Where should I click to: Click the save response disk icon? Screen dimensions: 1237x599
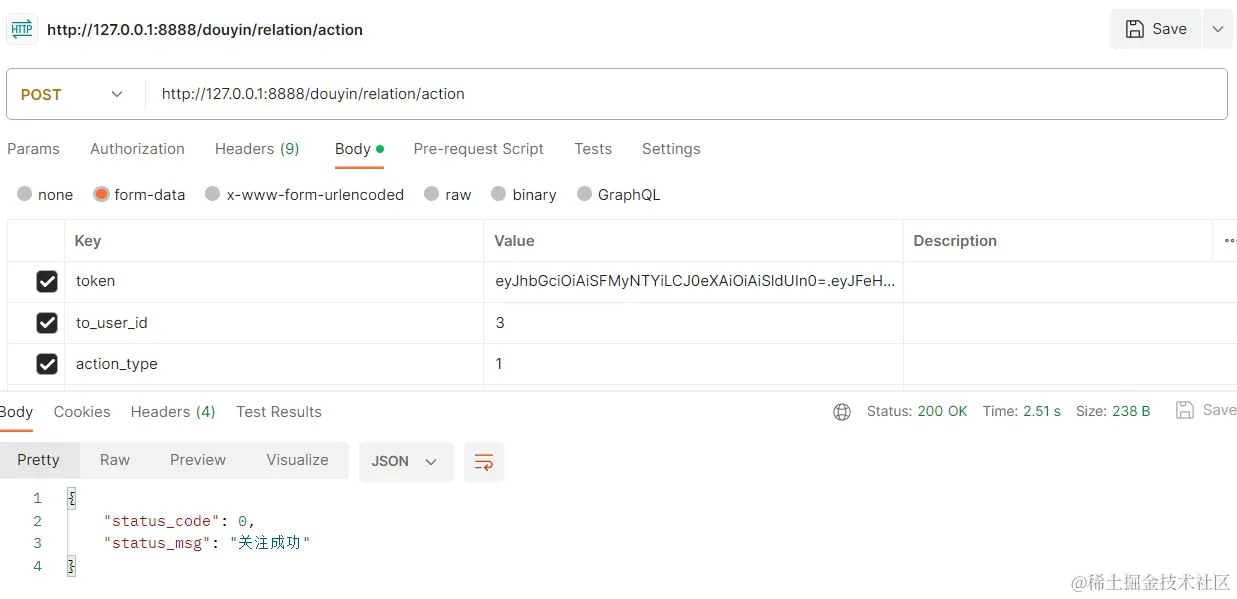pos(1185,410)
